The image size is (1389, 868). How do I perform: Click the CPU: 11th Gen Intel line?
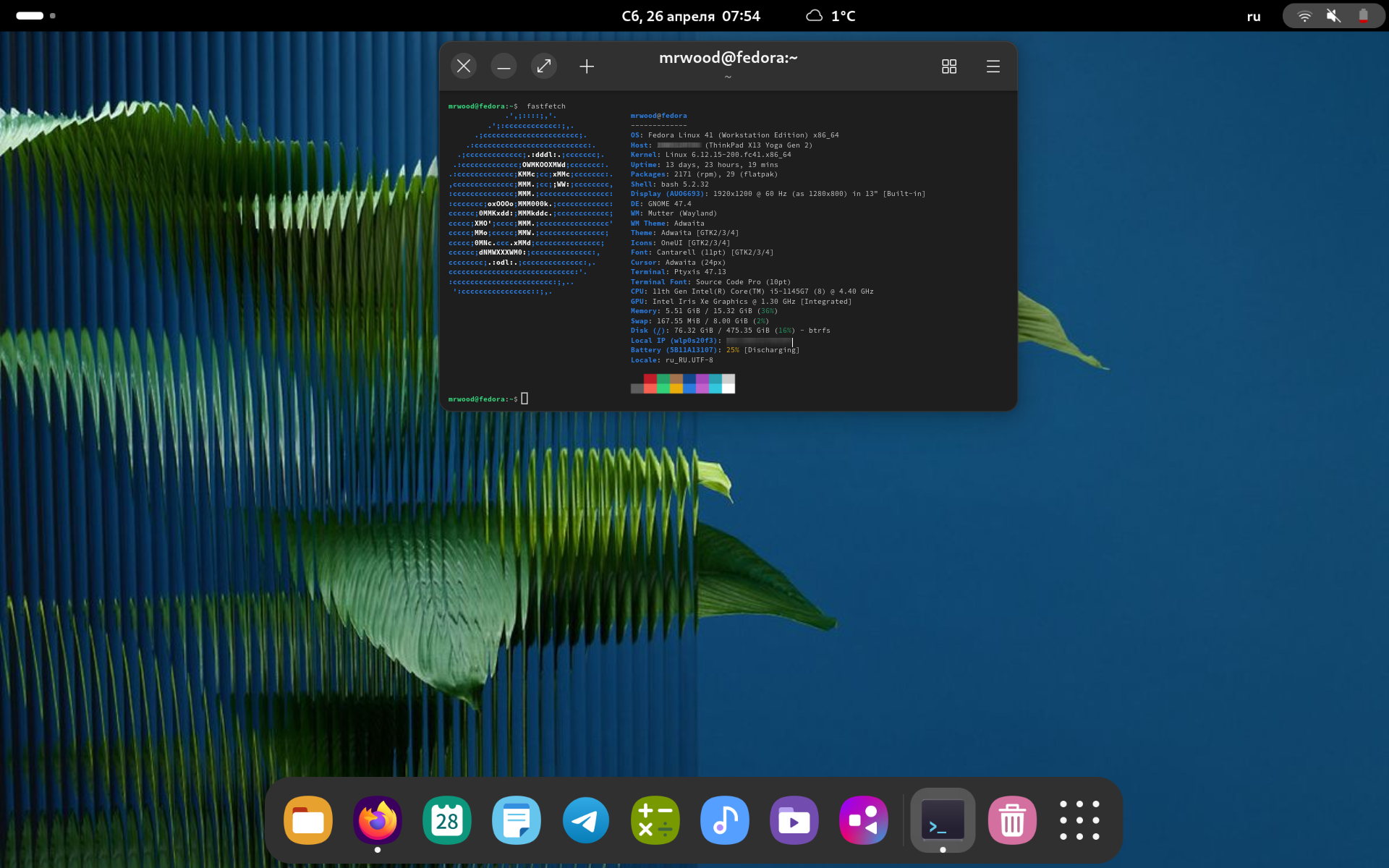coord(752,292)
